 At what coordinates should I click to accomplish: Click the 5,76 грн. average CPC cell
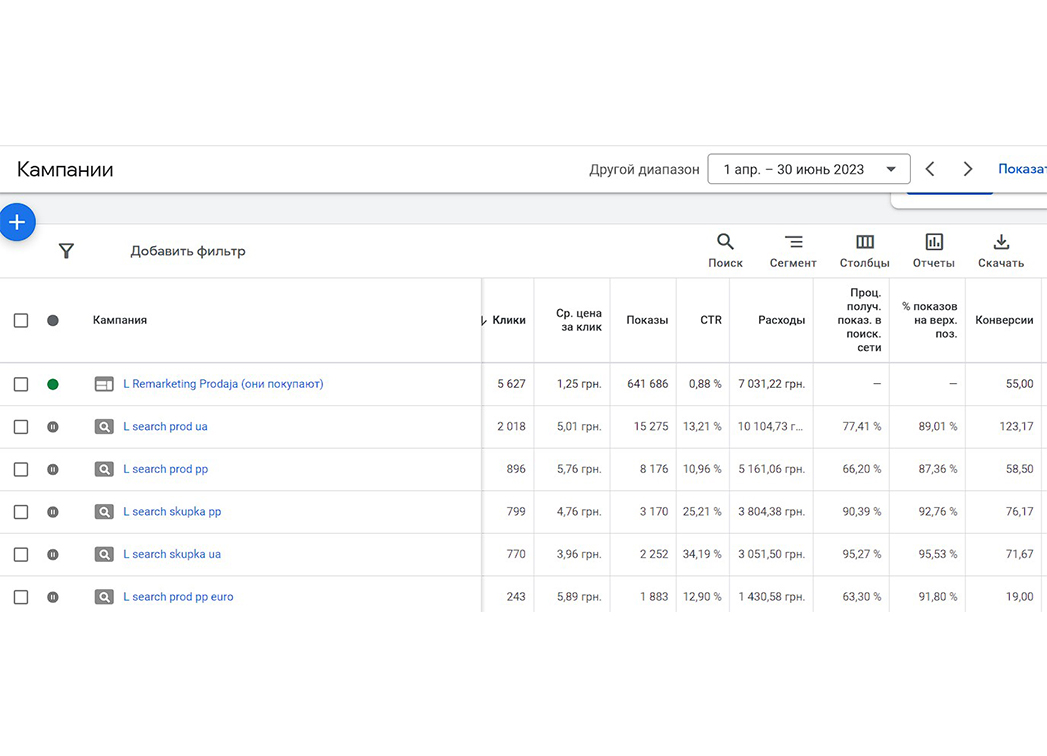[x=579, y=469]
